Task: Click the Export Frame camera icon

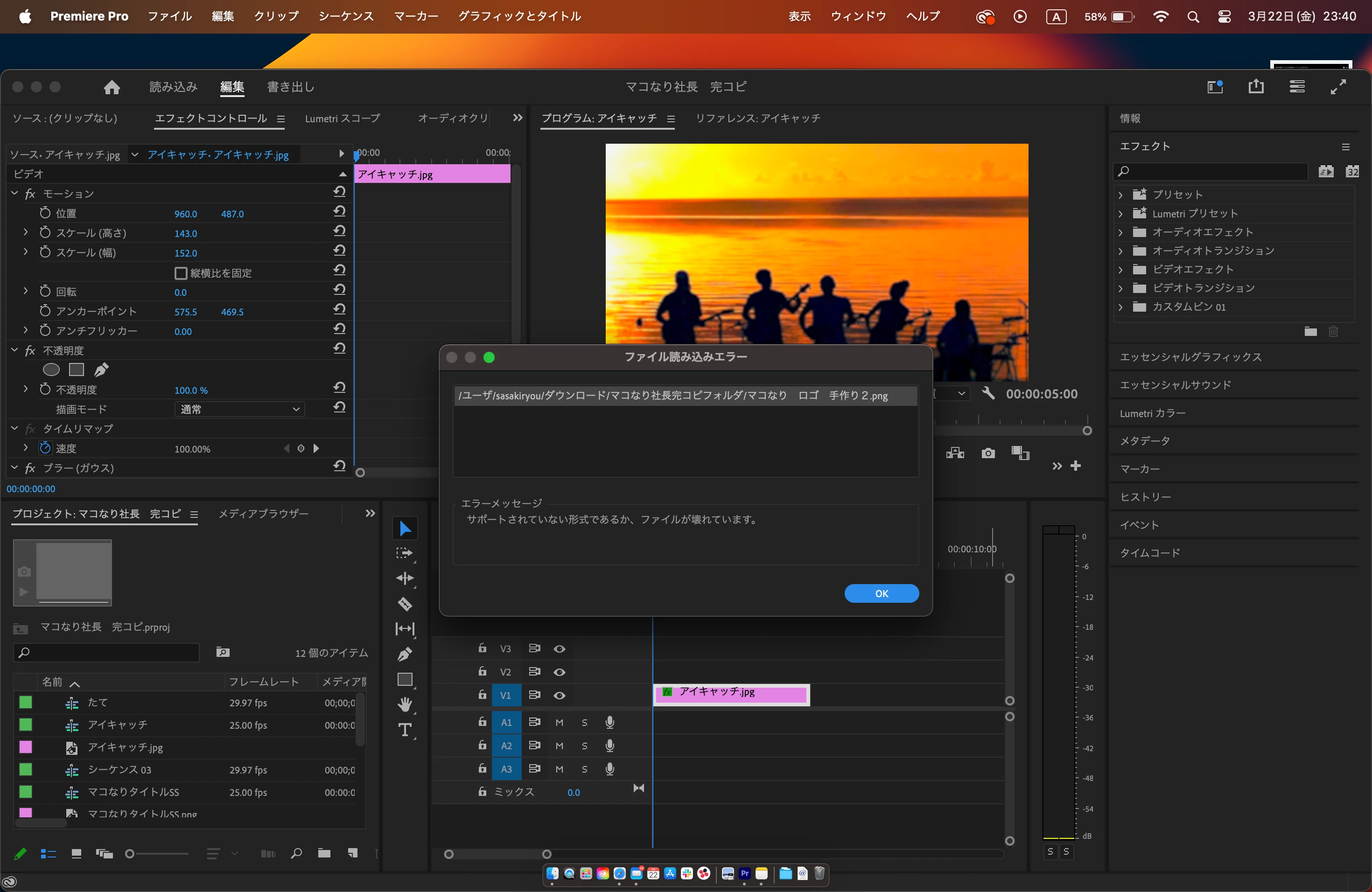Action: (x=988, y=453)
